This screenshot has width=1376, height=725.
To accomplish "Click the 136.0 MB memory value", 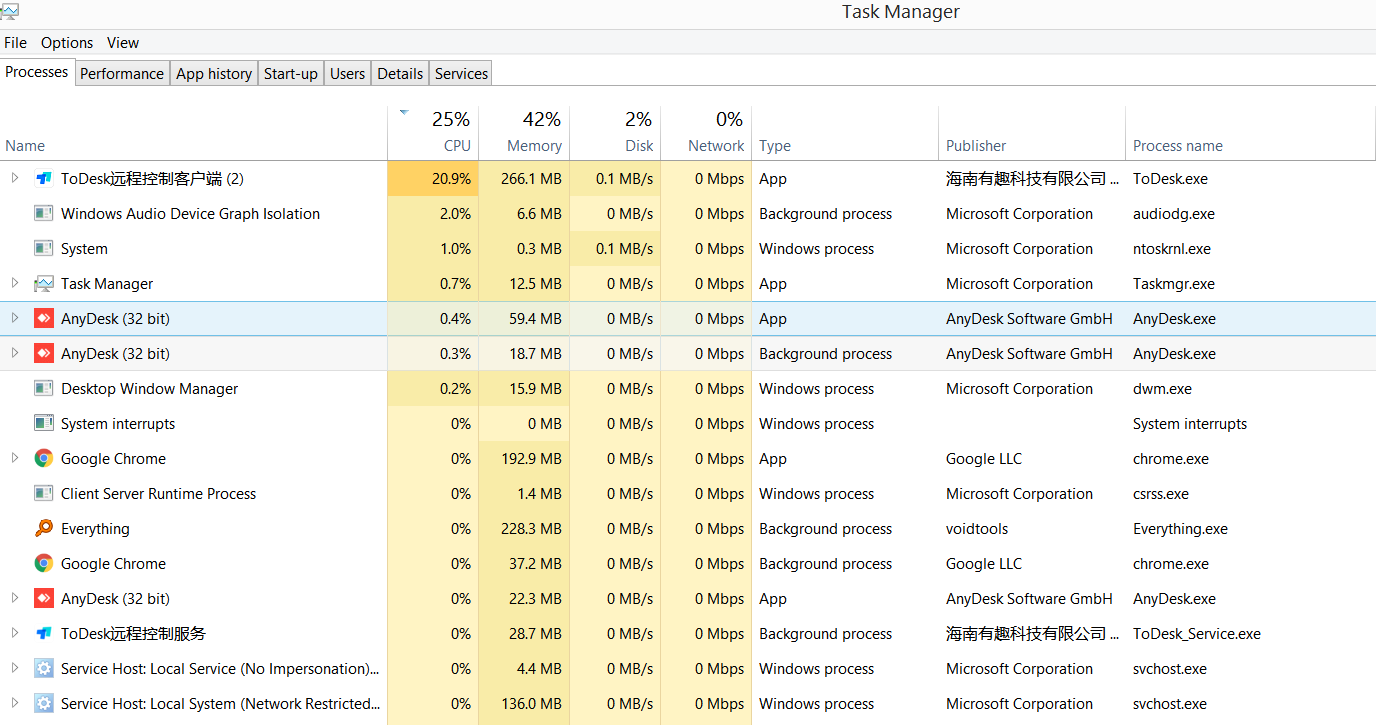I will click(x=531, y=704).
